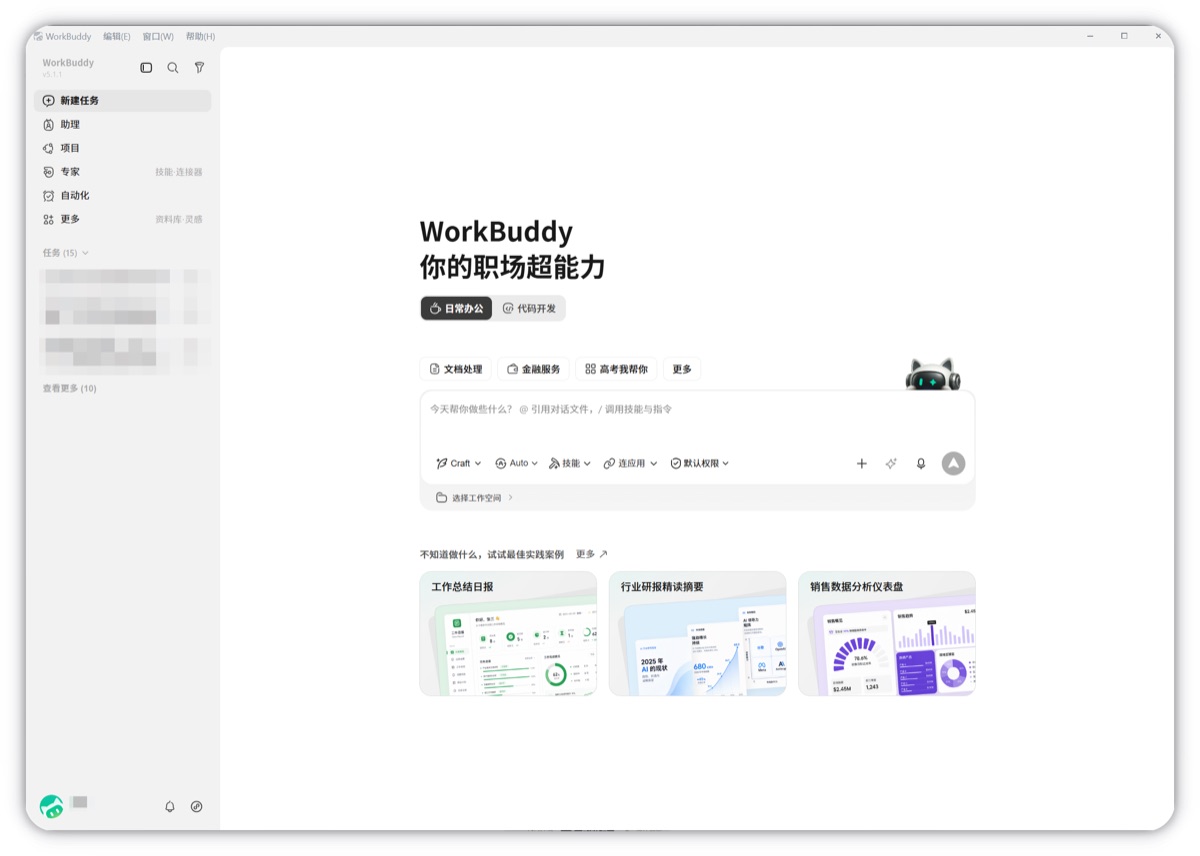
Task: Open 选择工作空间 workspace selector
Action: [475, 498]
